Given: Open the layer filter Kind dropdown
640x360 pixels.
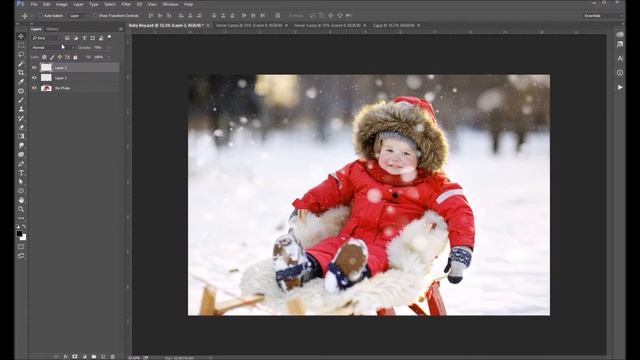Looking at the screenshot, I should click(x=45, y=38).
